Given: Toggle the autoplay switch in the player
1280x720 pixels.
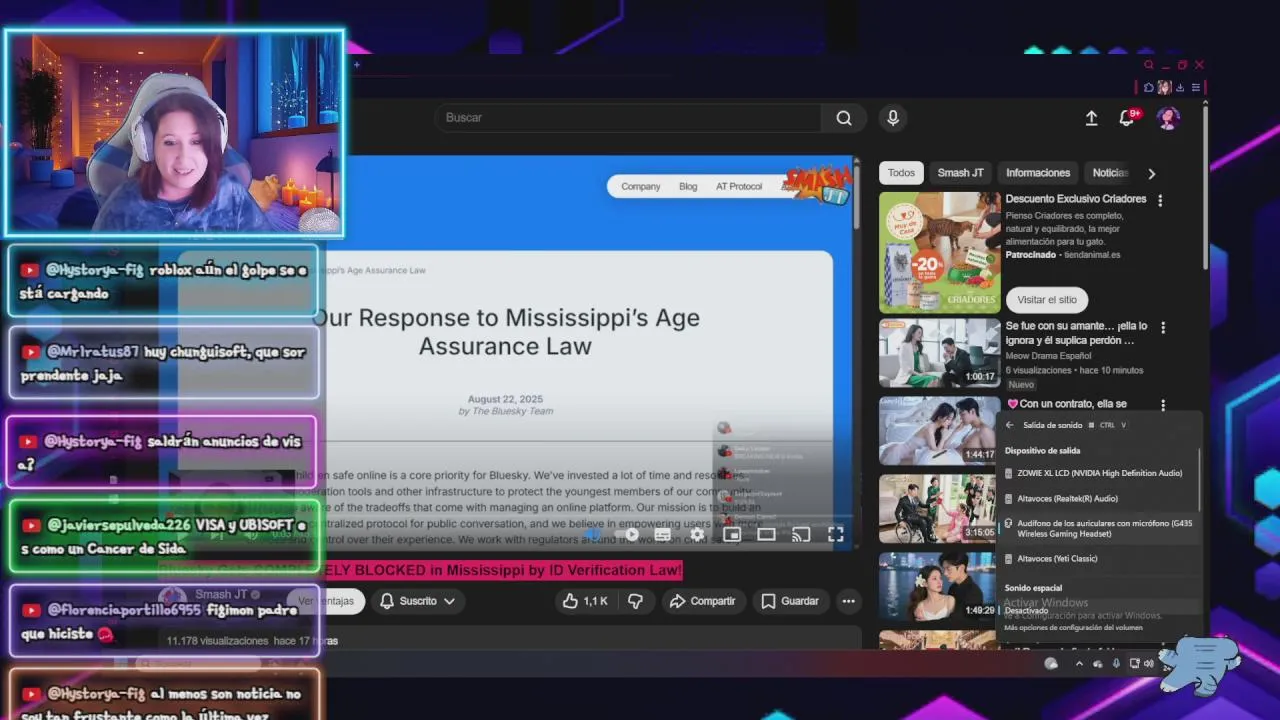Looking at the screenshot, I should pos(626,534).
